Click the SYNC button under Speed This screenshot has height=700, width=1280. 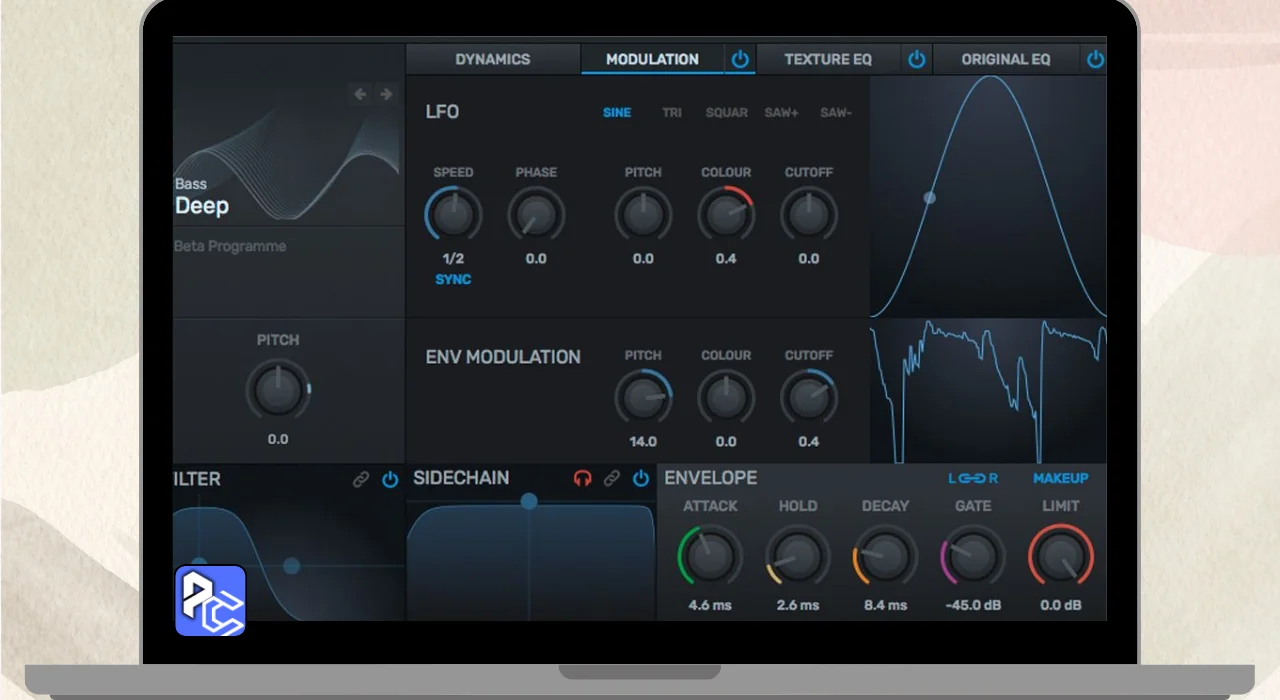click(x=453, y=279)
